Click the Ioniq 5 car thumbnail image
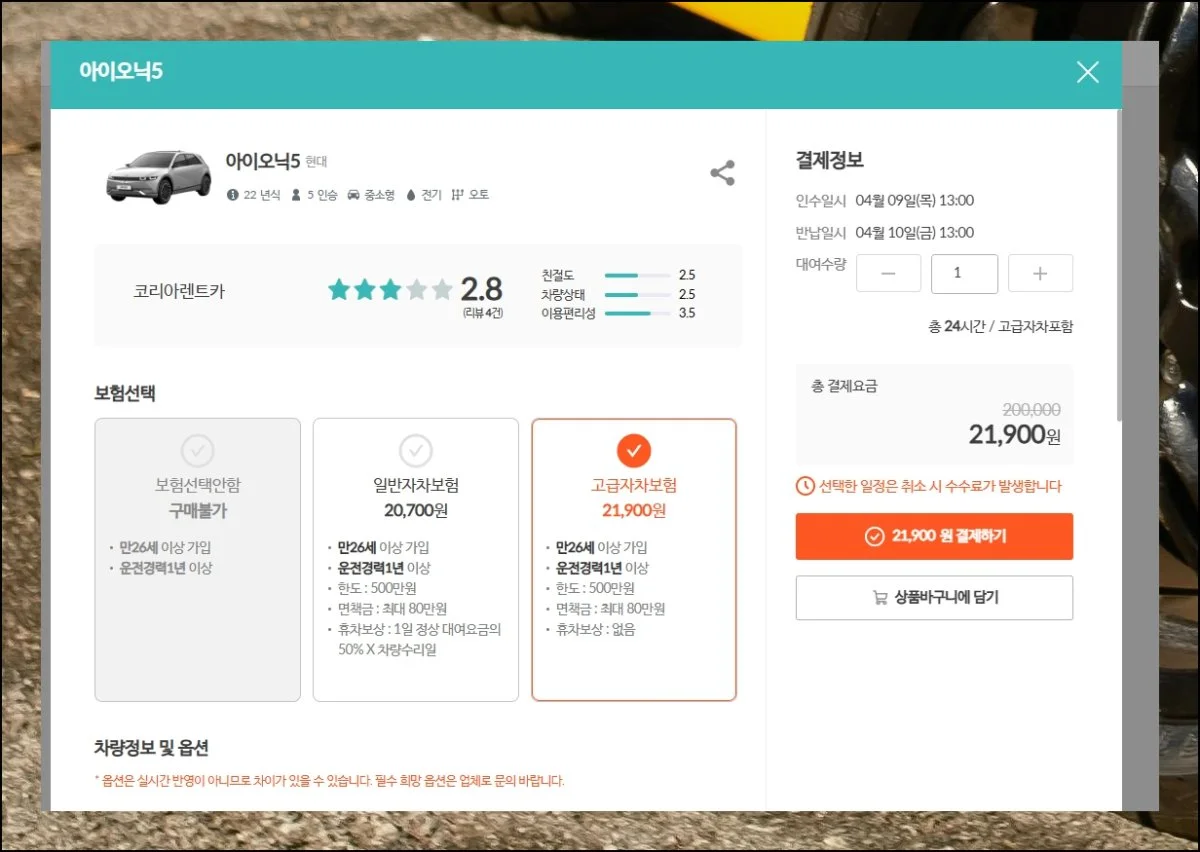 (x=160, y=177)
